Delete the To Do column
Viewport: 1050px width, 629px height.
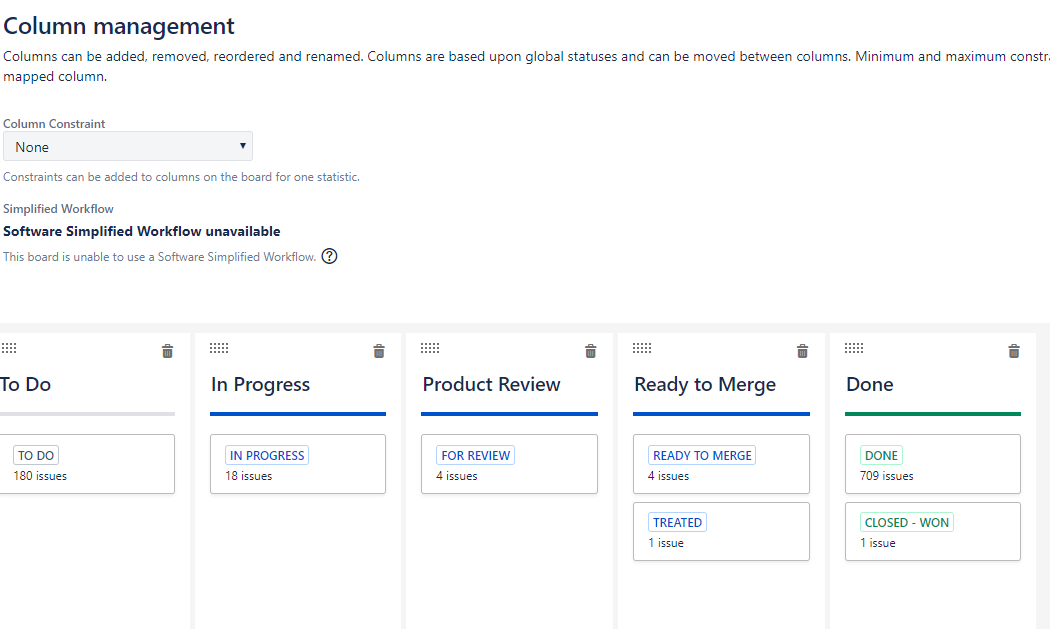(x=167, y=351)
